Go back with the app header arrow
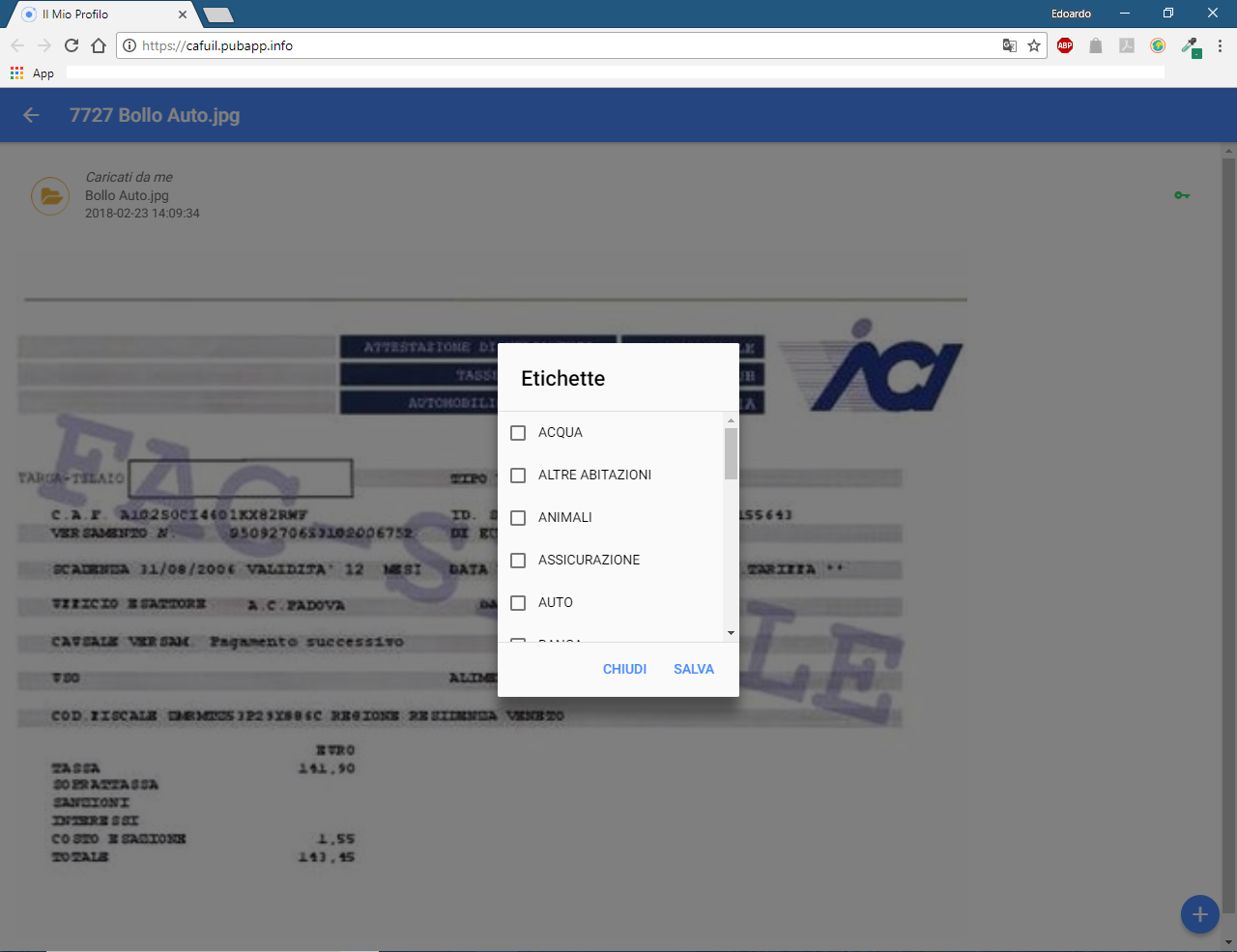Viewport: 1237px width, 952px height. pos(31,115)
